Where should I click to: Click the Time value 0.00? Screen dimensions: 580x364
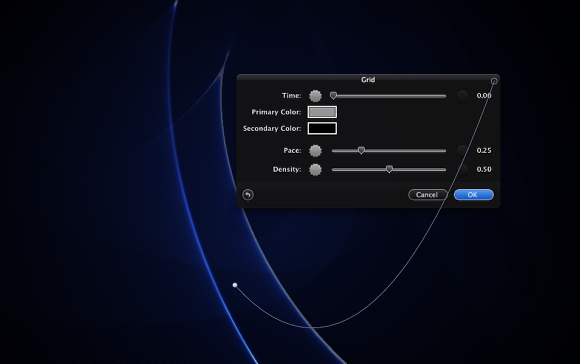[484, 95]
